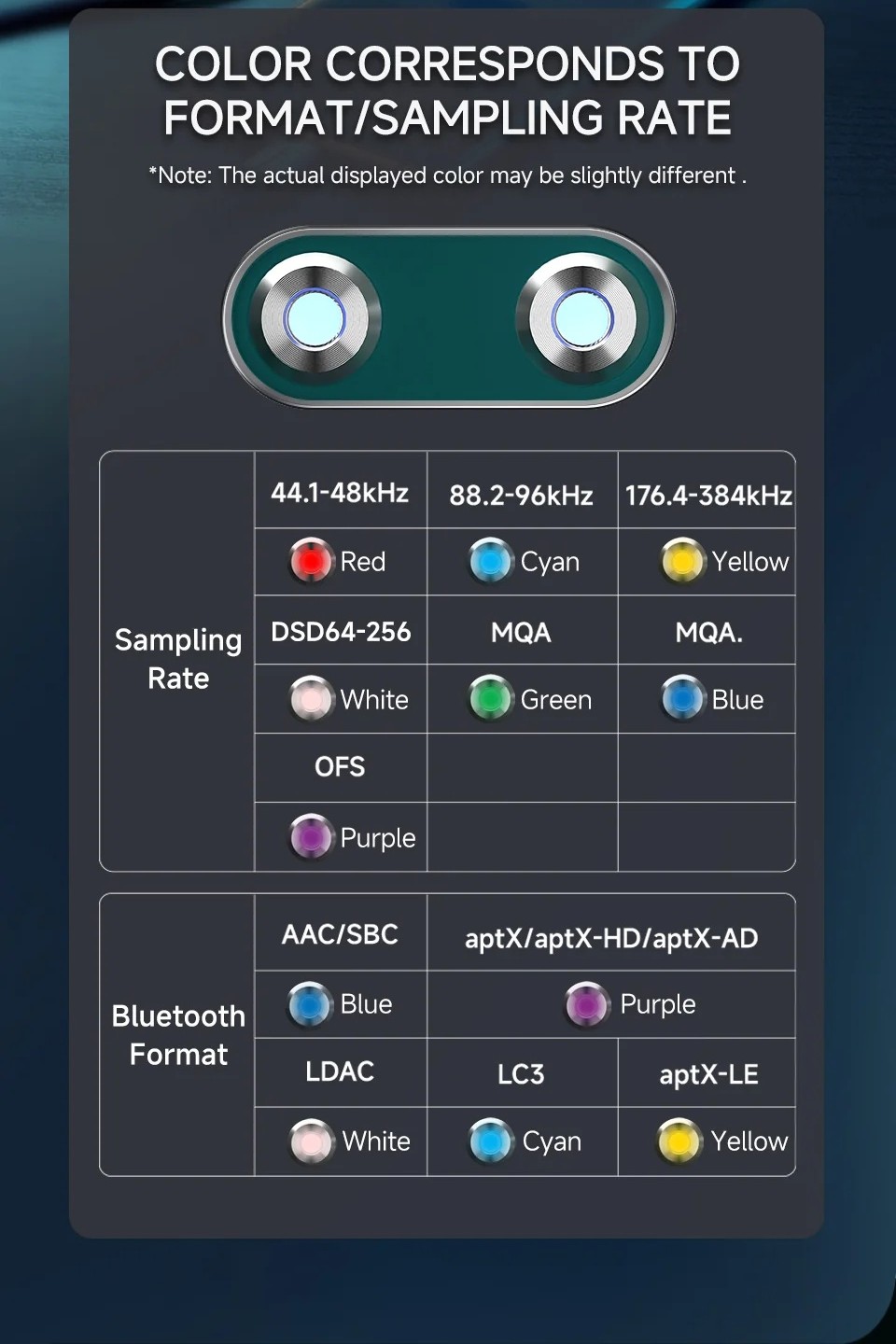Select the cyan LED icon under LC3

click(x=491, y=1141)
